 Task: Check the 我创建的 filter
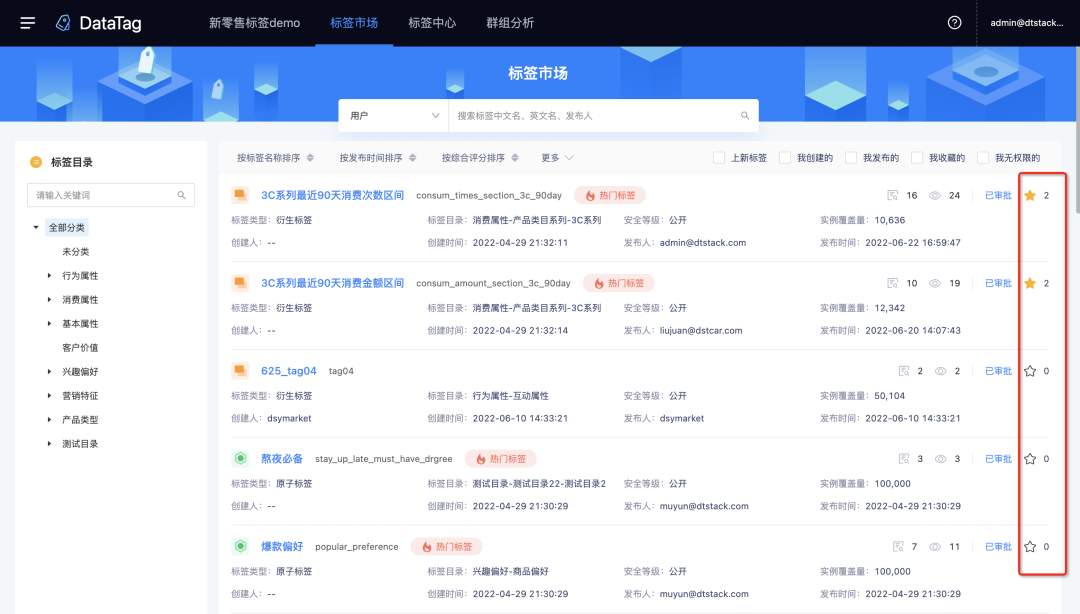click(x=785, y=158)
